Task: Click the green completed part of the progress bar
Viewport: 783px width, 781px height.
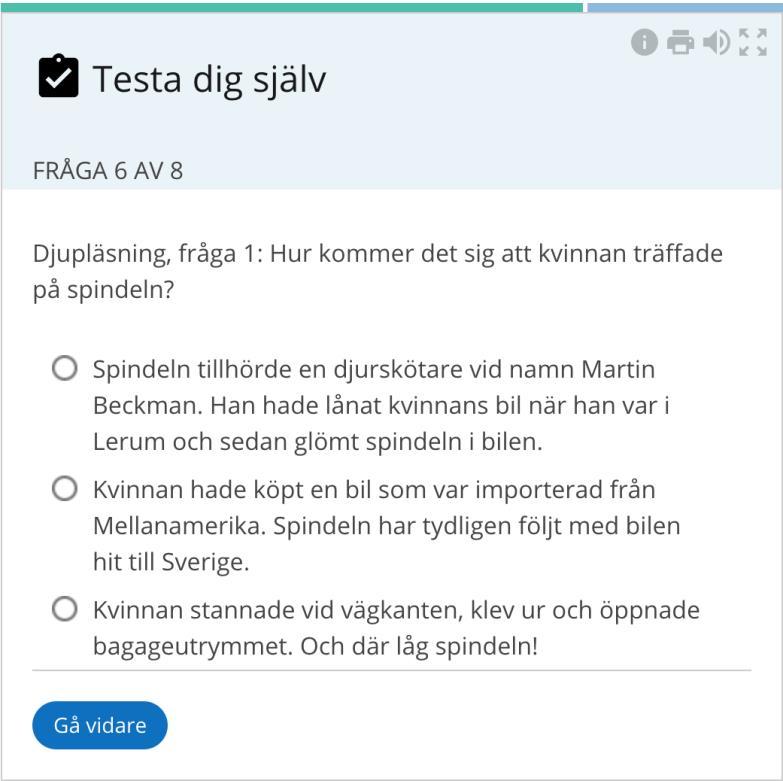Action: point(292,7)
